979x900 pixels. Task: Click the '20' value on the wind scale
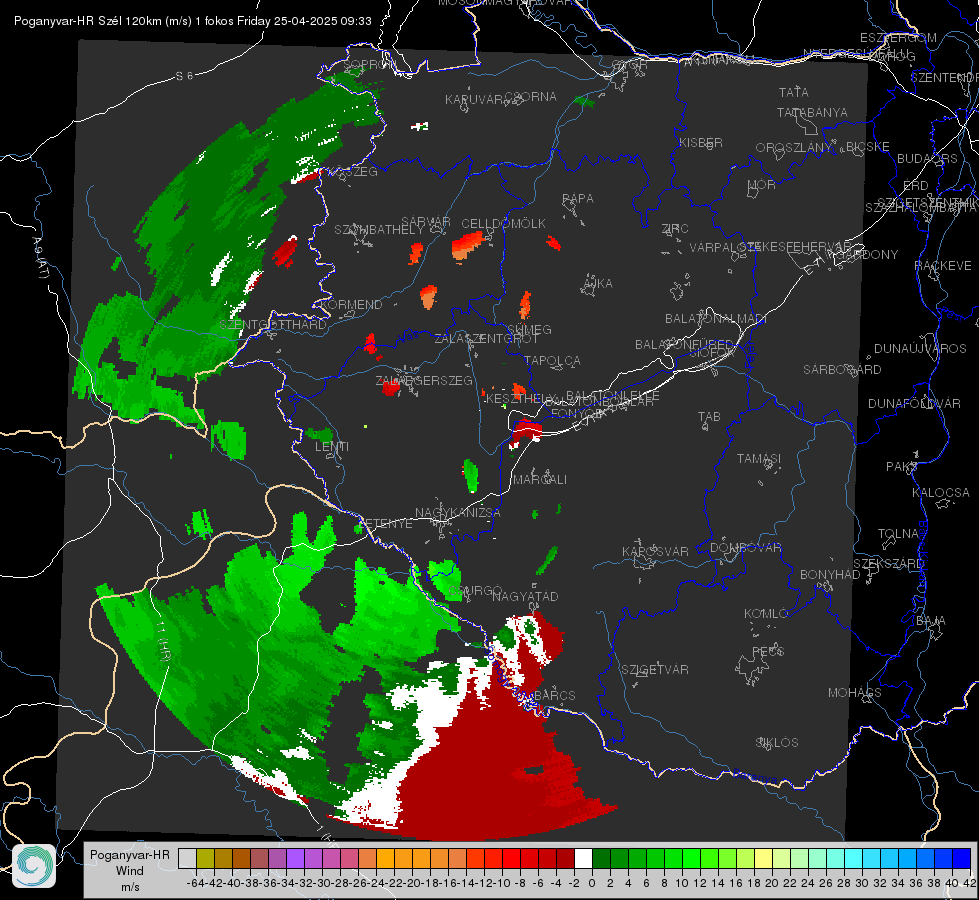point(772,883)
